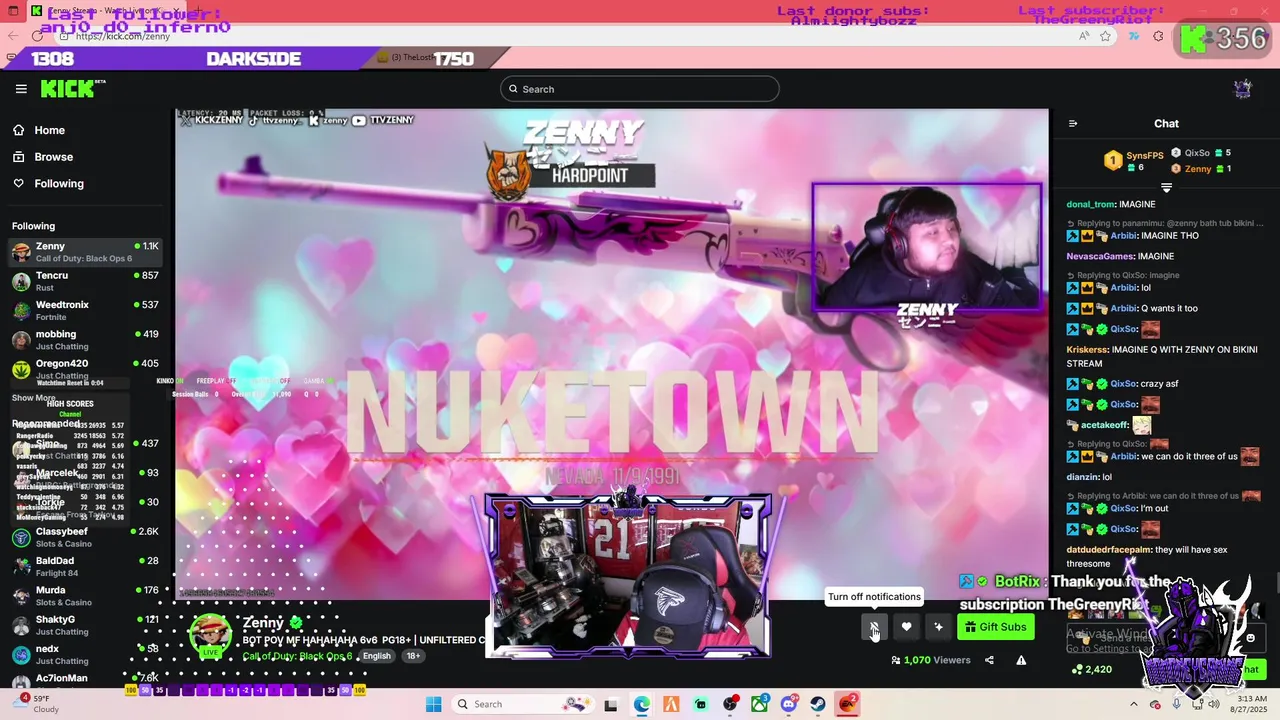Click the Zenny channel name
1280x720 pixels.
click(263, 622)
